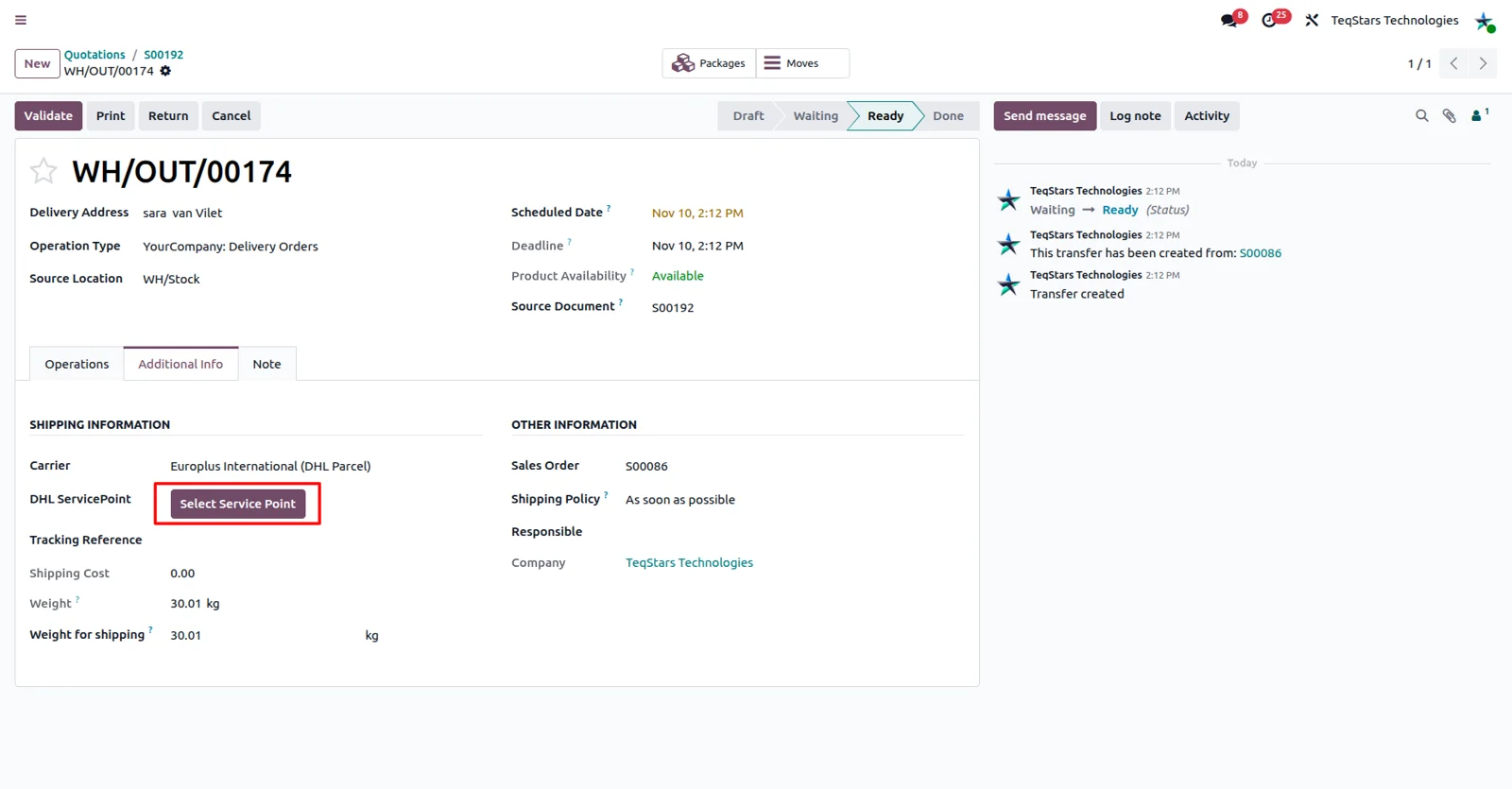
Task: Select the Done status stage
Action: click(948, 115)
